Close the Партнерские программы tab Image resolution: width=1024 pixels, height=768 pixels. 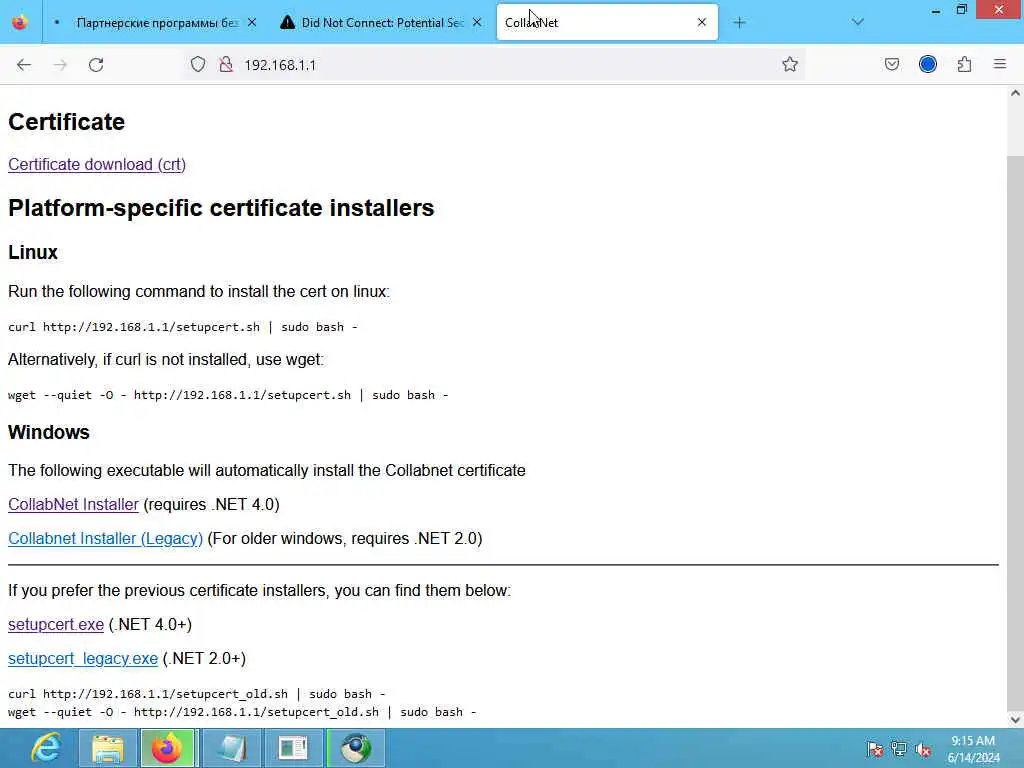tap(252, 23)
